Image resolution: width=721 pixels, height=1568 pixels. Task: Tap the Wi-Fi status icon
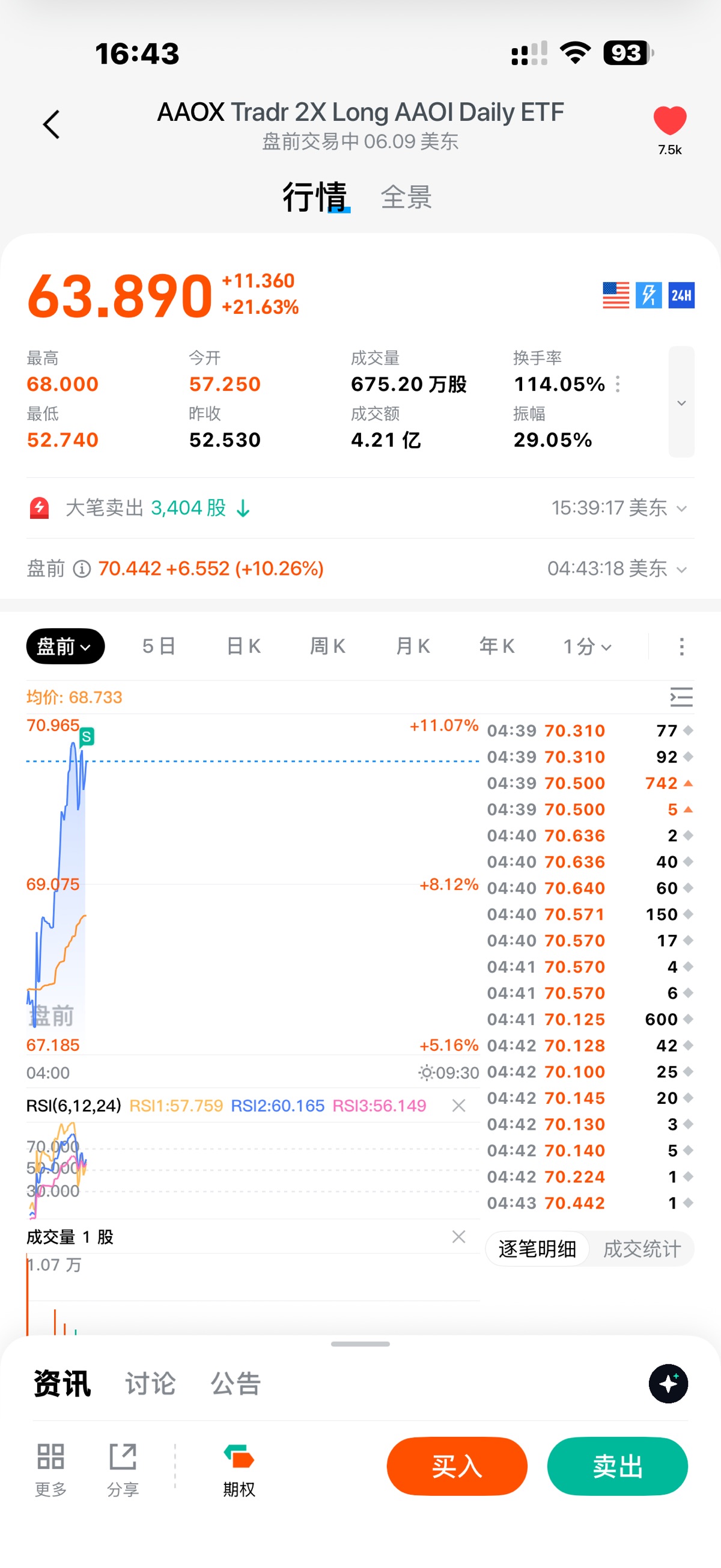tap(576, 53)
